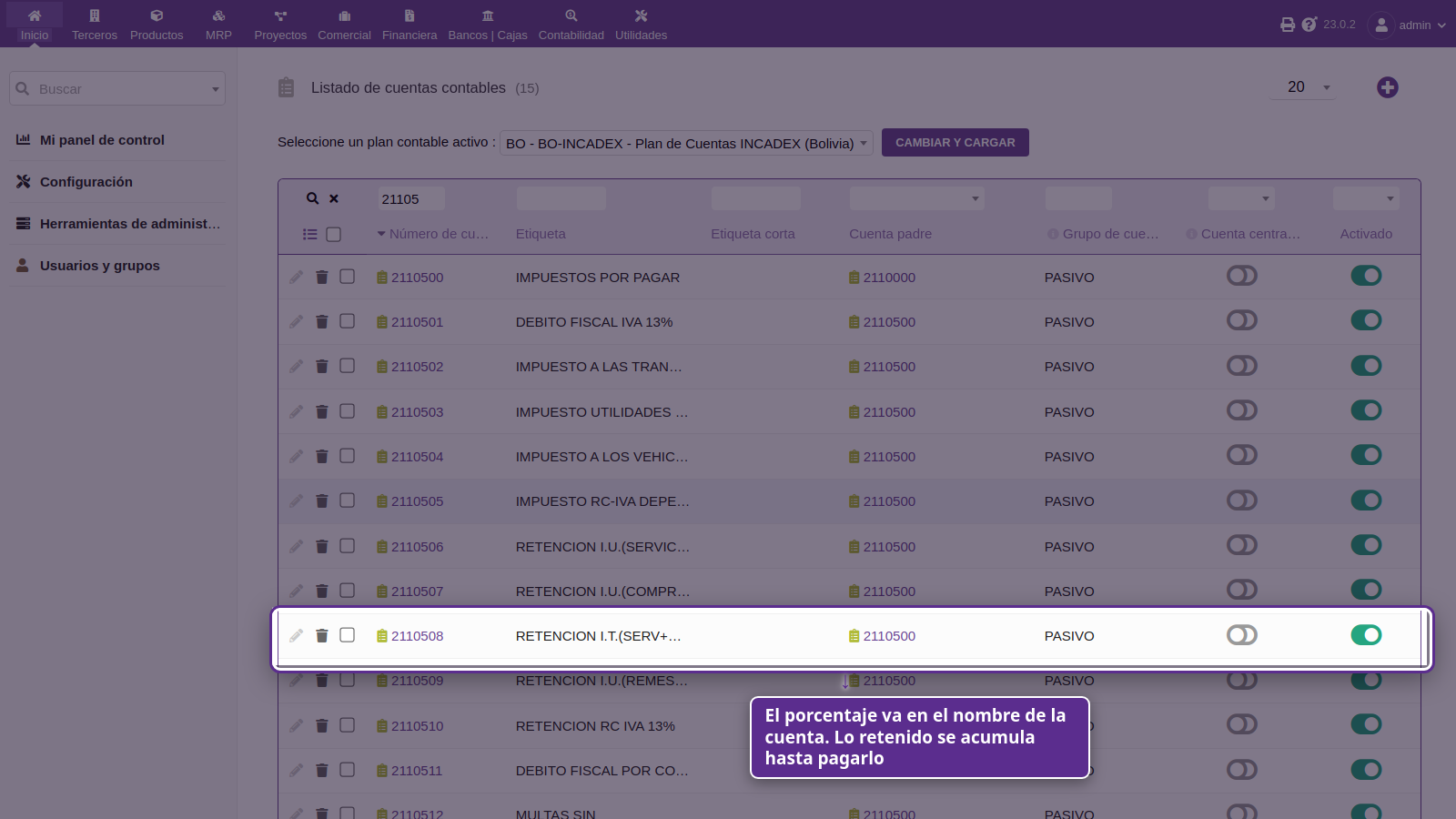
Task: Open the Cuenta padre filter dropdown
Action: point(916,198)
